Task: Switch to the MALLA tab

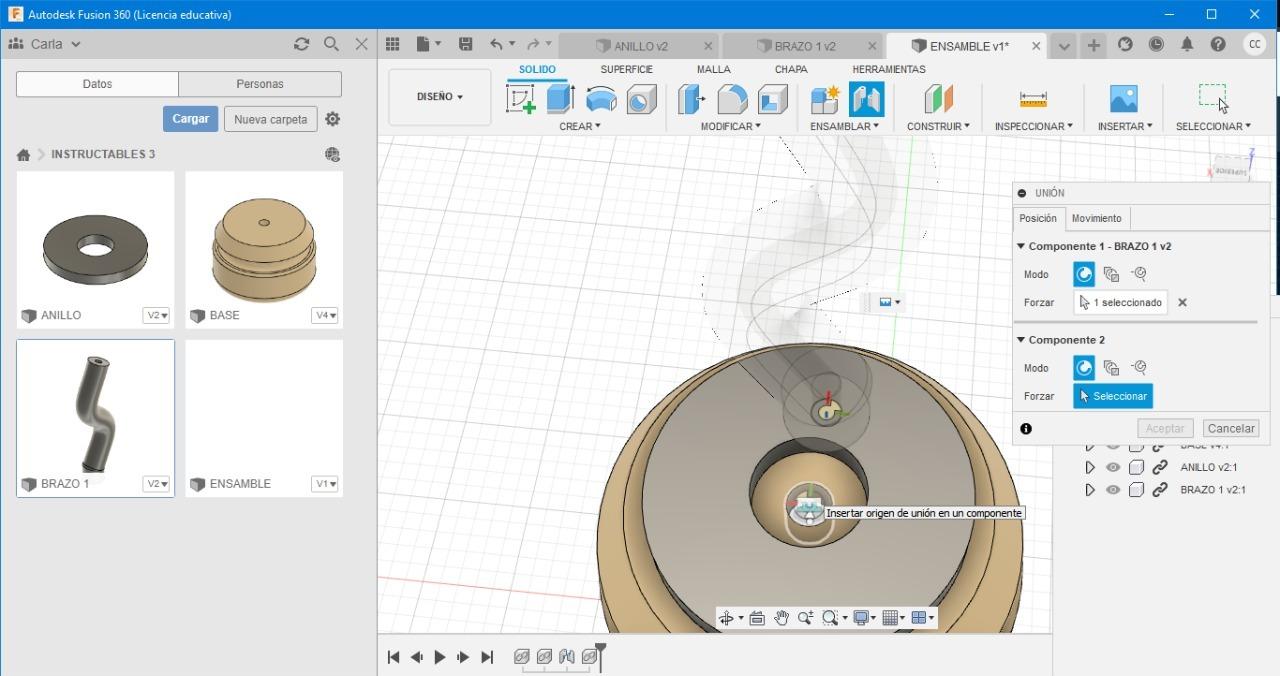Action: [714, 69]
